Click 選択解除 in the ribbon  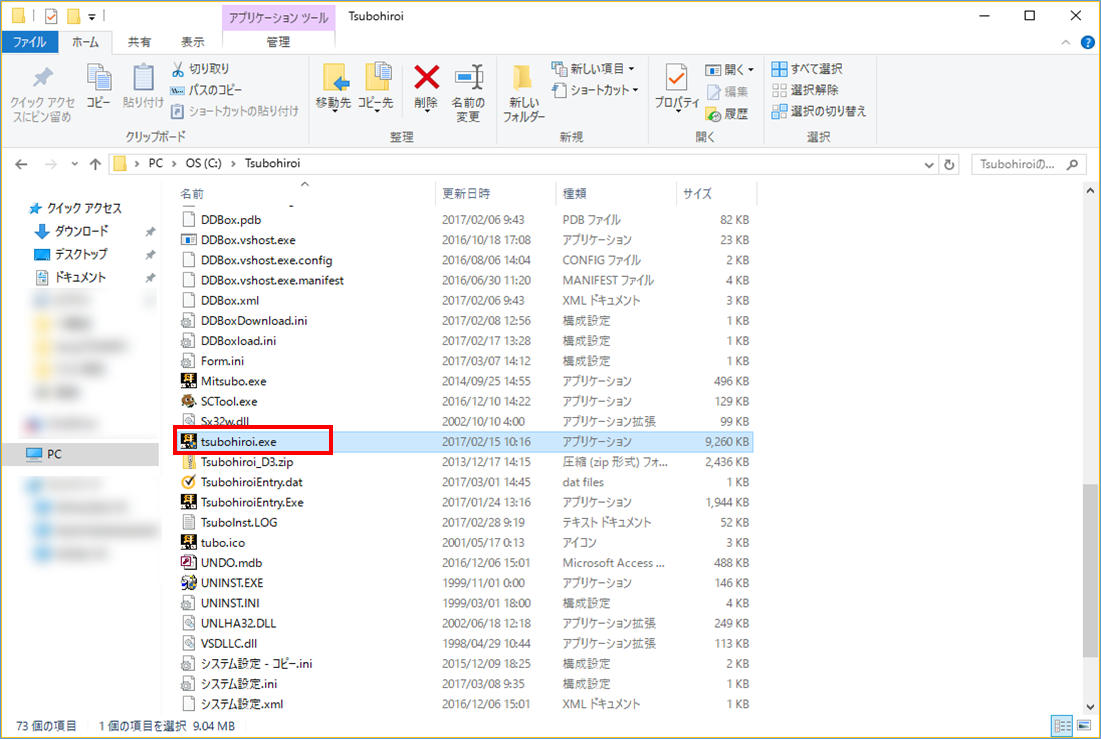(805, 90)
